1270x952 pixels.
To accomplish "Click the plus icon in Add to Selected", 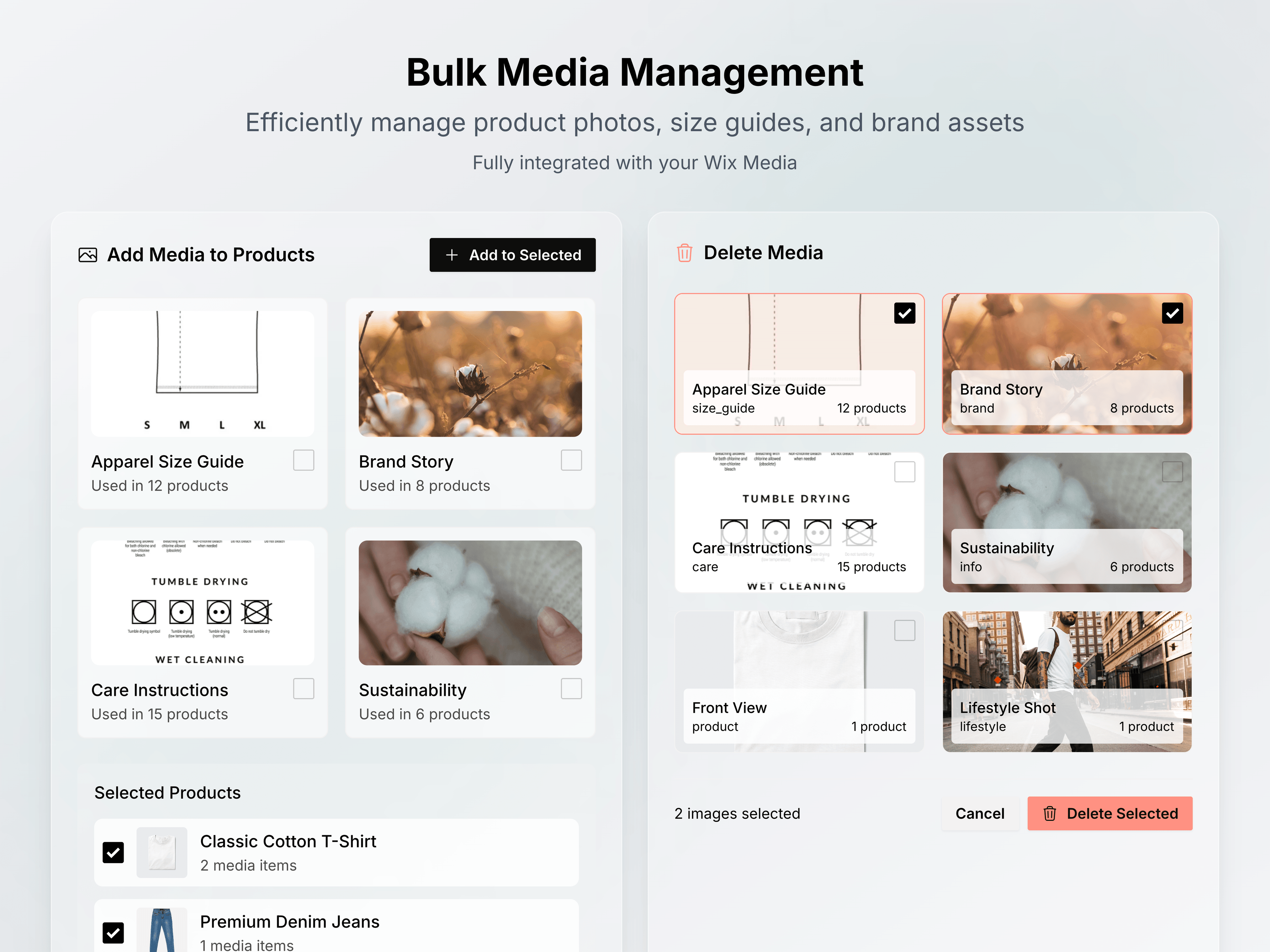I will pyautogui.click(x=452, y=255).
